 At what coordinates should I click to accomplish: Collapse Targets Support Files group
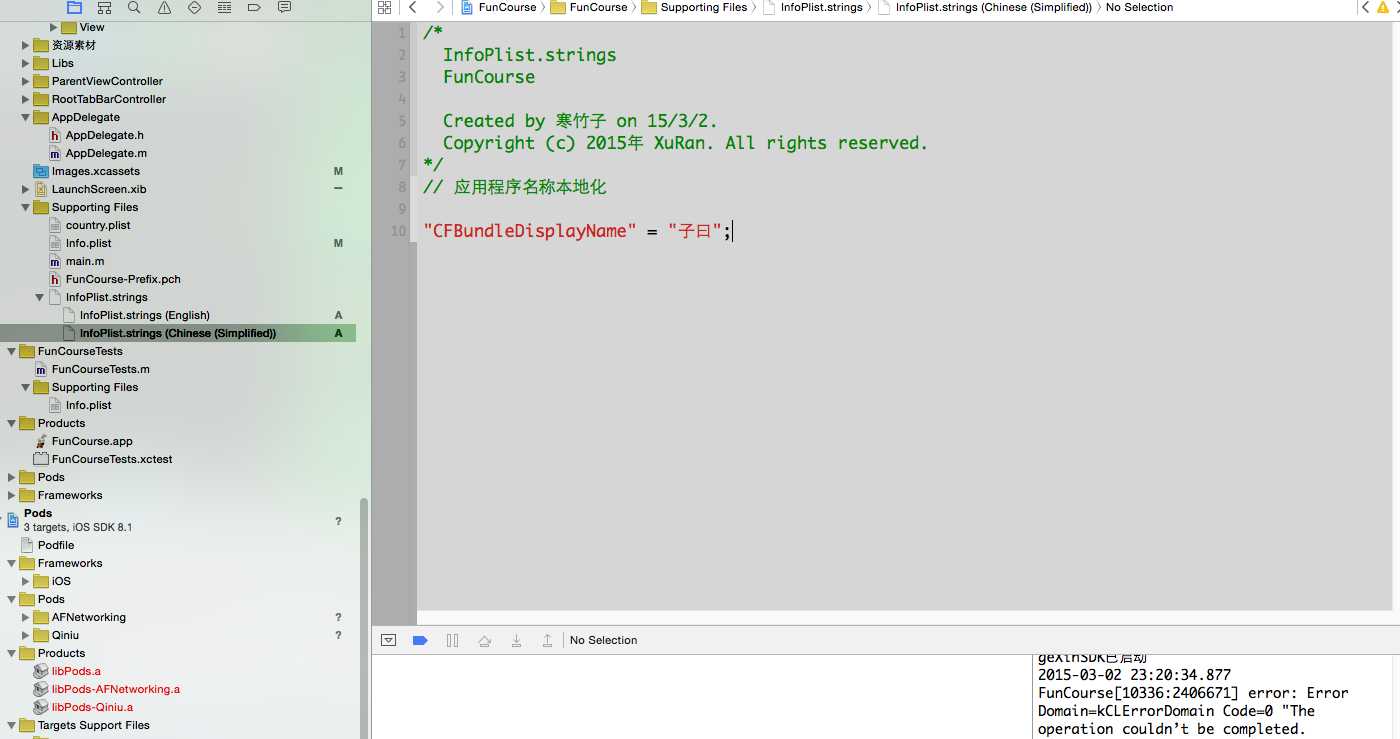[12, 725]
